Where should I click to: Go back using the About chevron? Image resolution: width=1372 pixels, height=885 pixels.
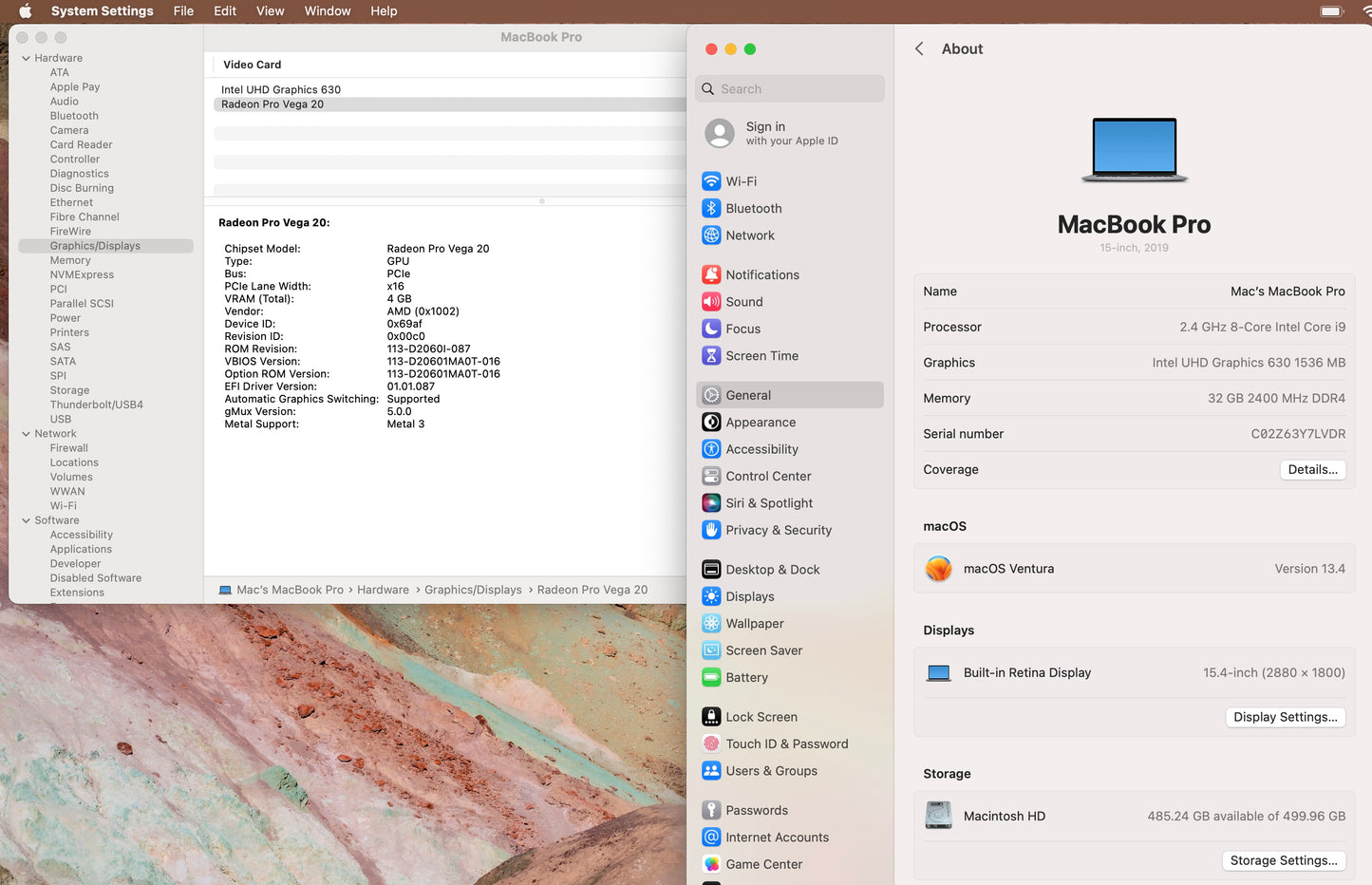[919, 49]
